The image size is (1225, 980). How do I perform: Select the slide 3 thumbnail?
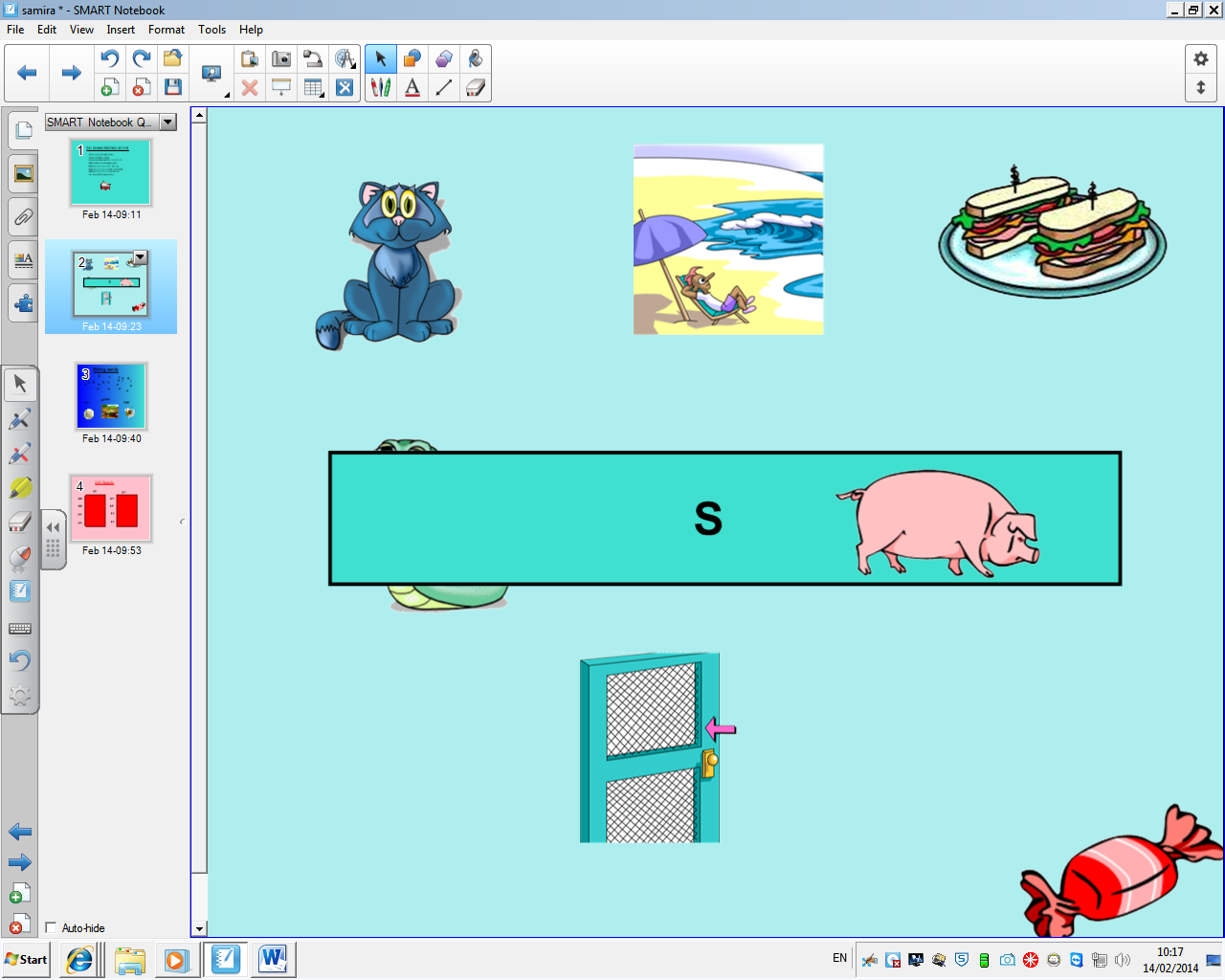pos(110,395)
